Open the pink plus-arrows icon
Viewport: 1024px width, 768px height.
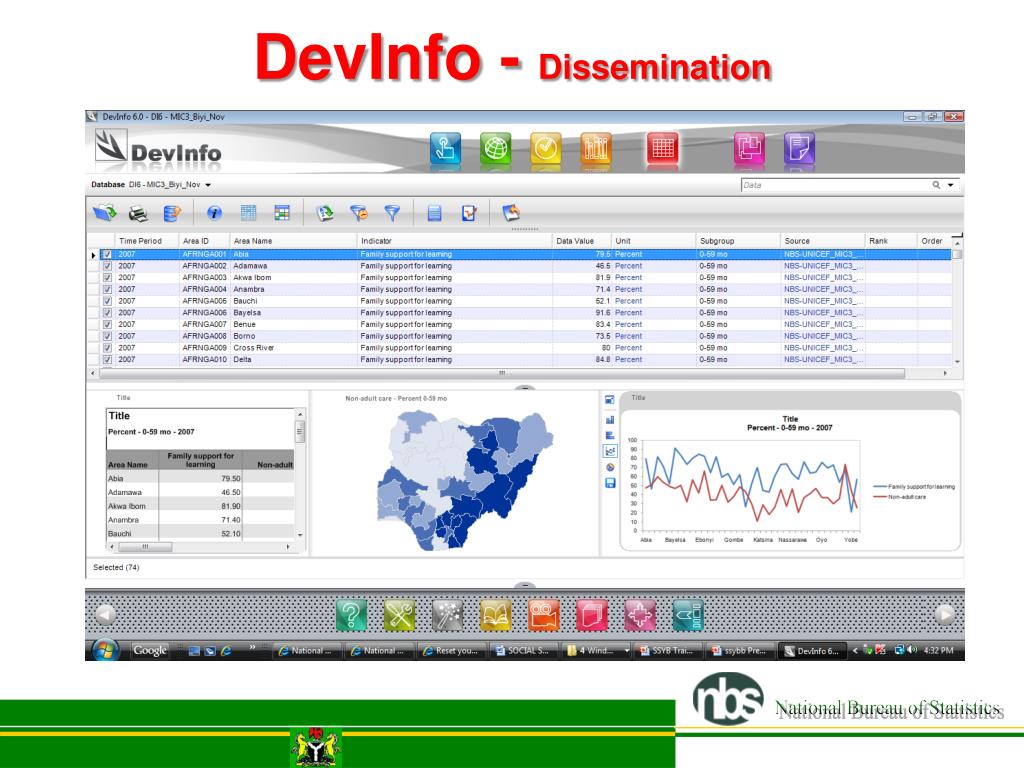click(x=640, y=615)
